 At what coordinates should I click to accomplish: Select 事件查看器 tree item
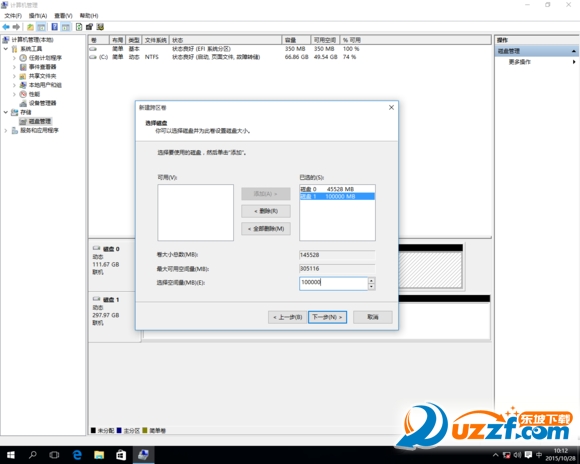(x=43, y=67)
